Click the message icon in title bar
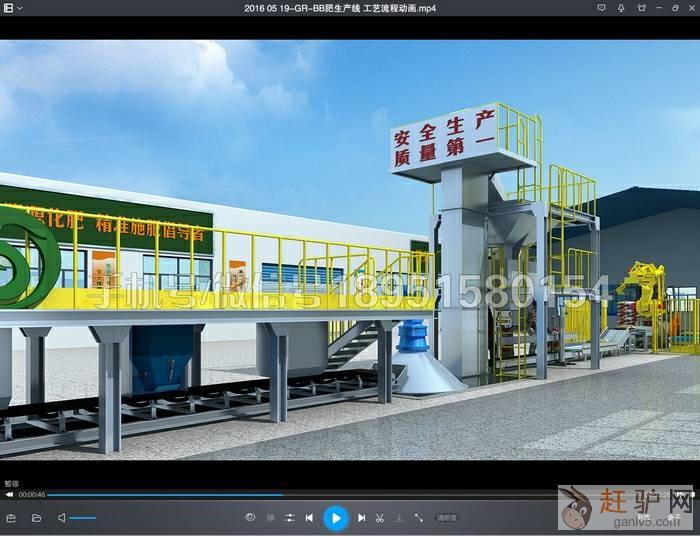700x536 pixels. coord(602,8)
